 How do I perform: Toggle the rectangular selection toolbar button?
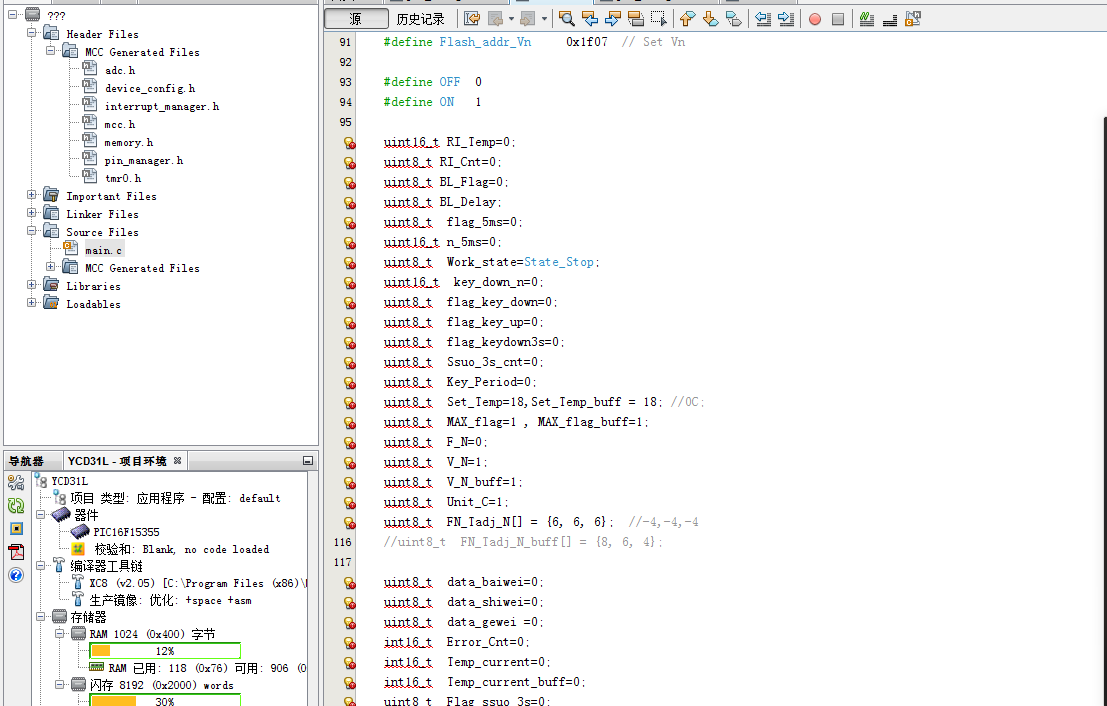tap(659, 19)
